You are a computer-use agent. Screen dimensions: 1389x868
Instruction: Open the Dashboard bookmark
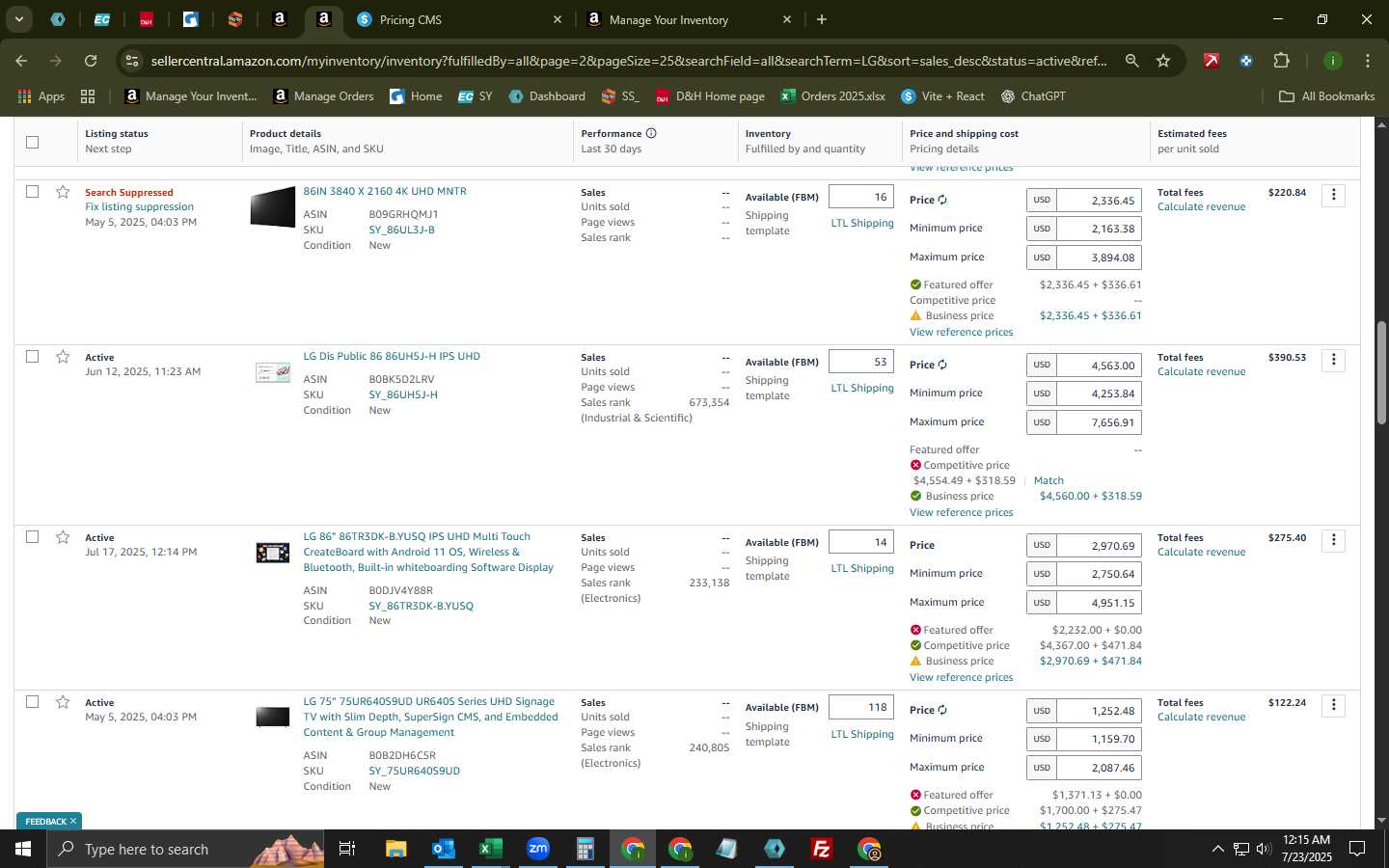click(x=547, y=96)
